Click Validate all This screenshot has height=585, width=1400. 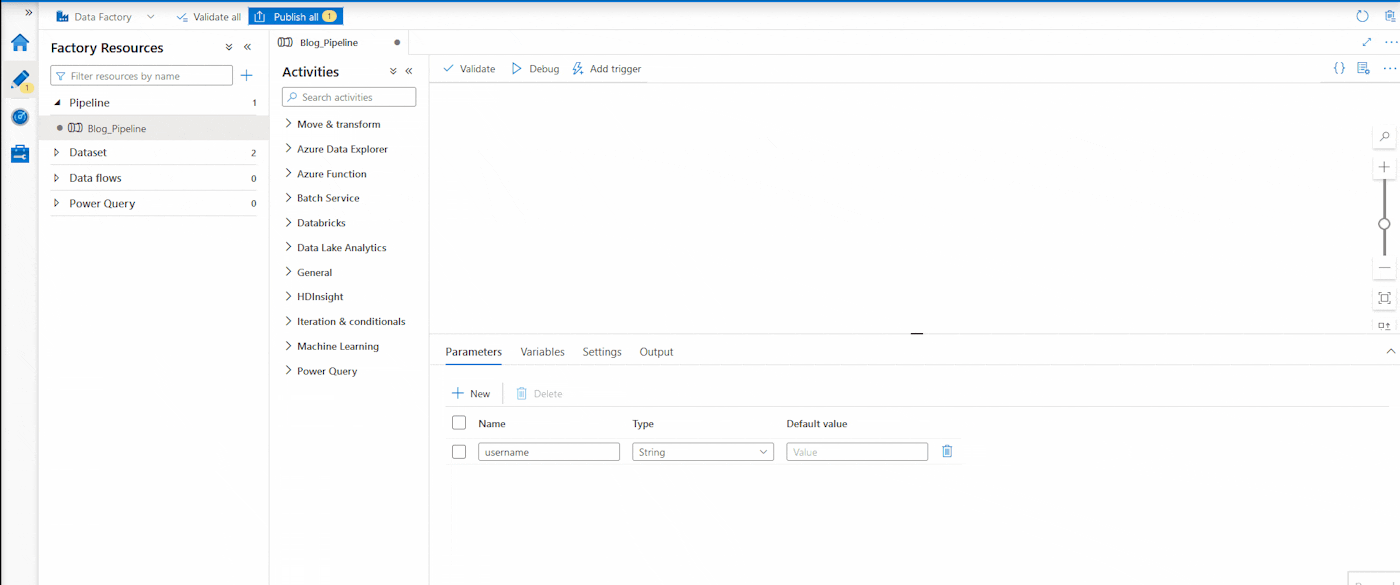coord(208,17)
